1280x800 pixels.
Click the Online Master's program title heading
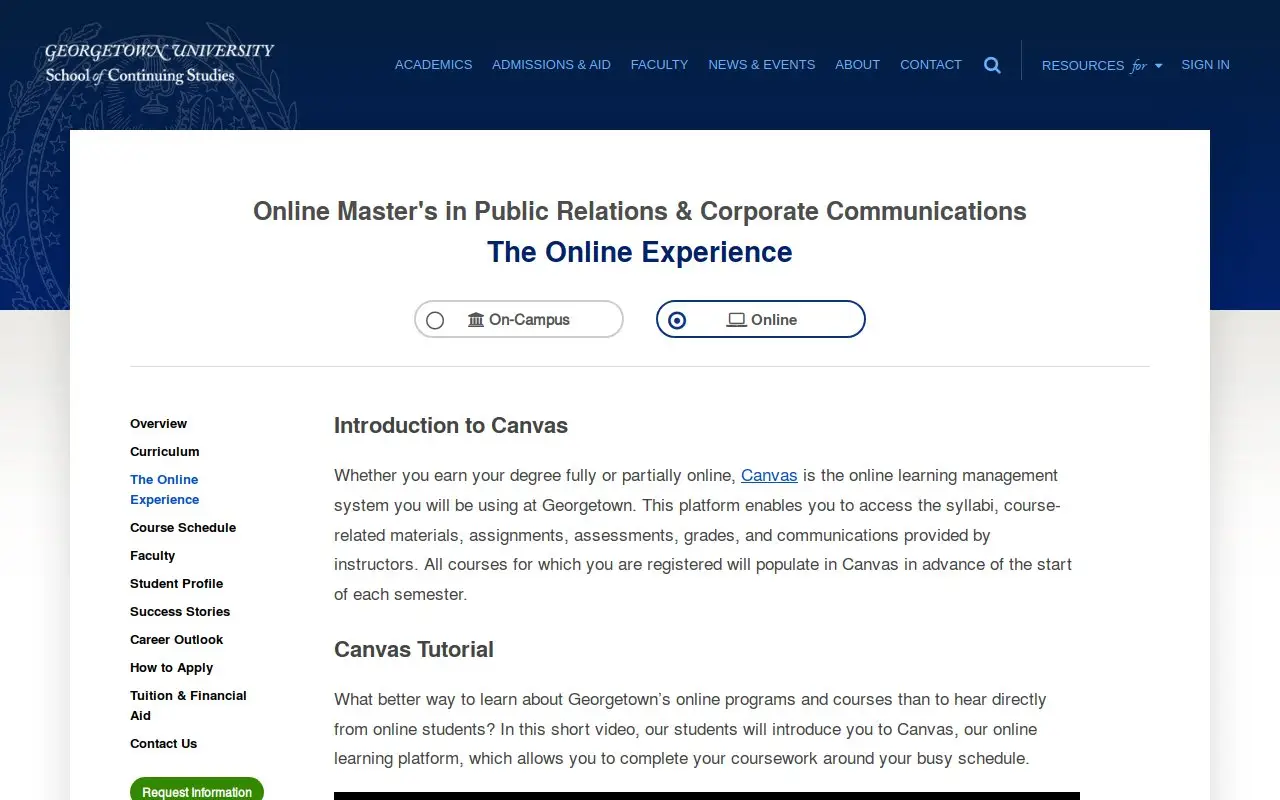tap(640, 211)
